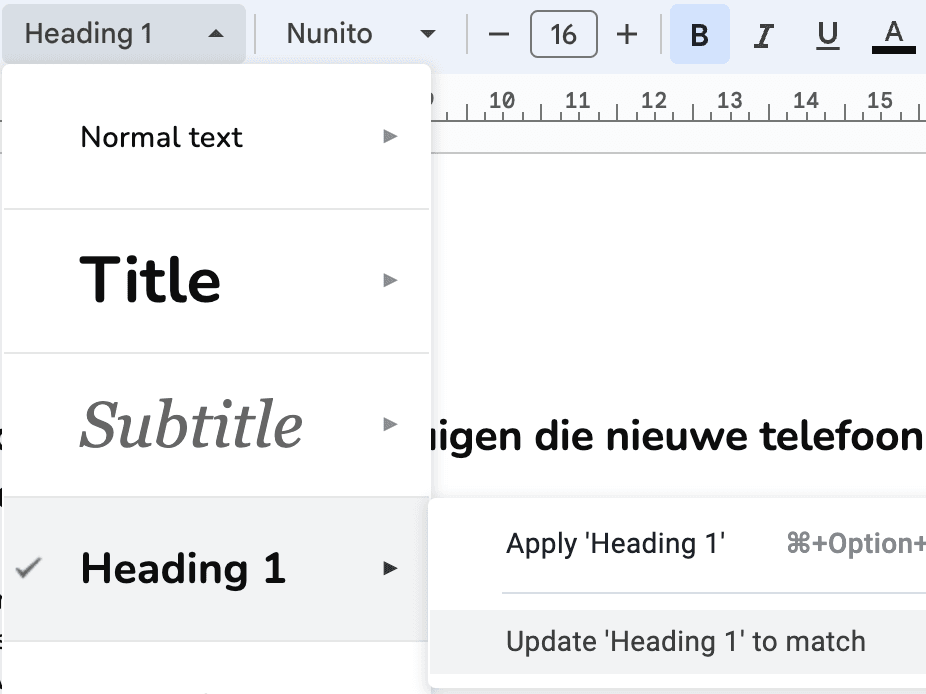Expand the Subtitle submenu arrow
Image resolution: width=926 pixels, height=694 pixels.
(391, 425)
